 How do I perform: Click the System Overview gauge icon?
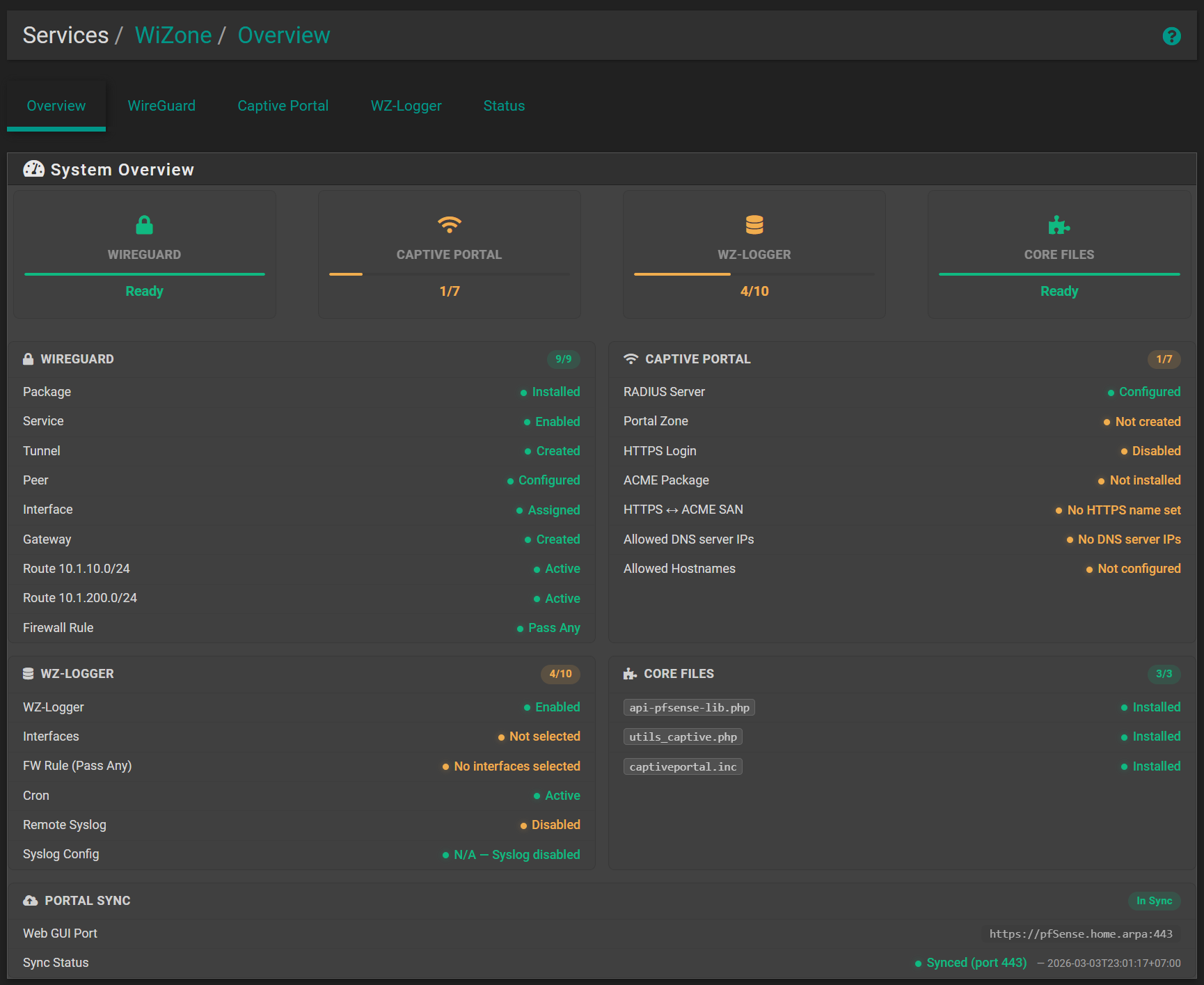pos(33,168)
